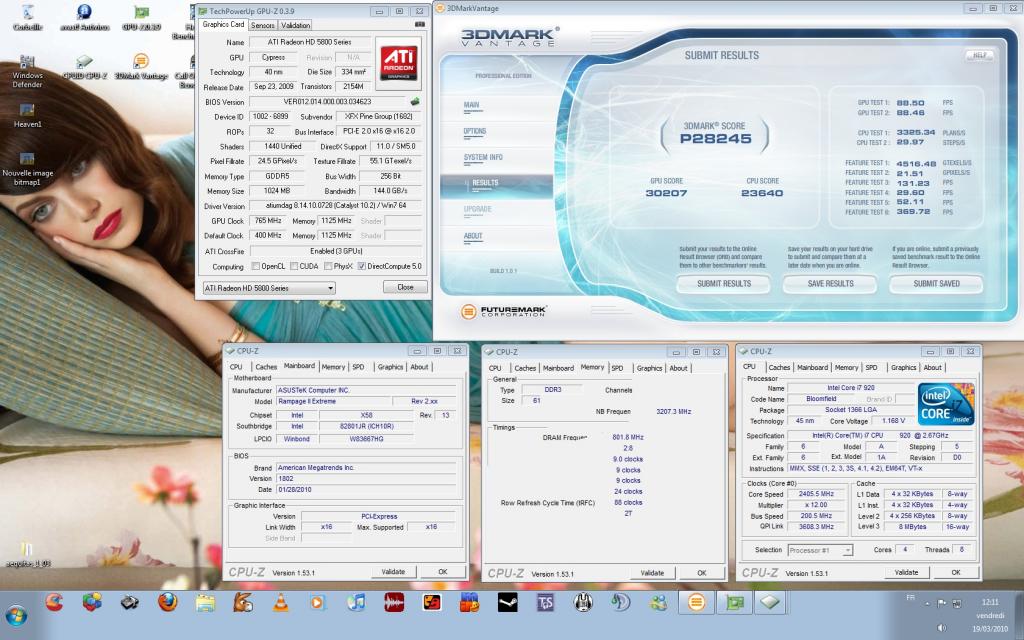Click the FR language indicator in tray
This screenshot has width=1024, height=640.
pyautogui.click(x=910, y=598)
